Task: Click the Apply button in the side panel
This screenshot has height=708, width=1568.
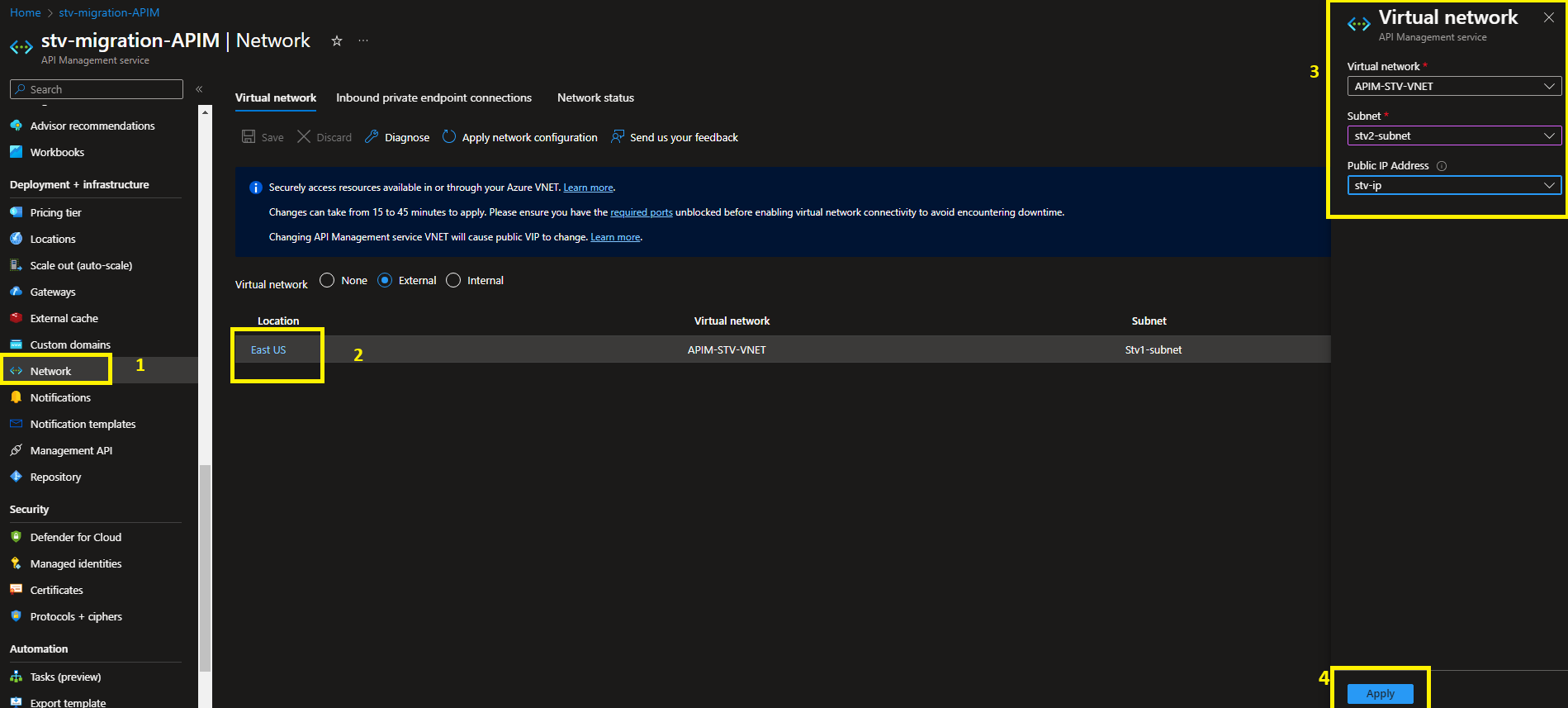Action: tap(1380, 694)
